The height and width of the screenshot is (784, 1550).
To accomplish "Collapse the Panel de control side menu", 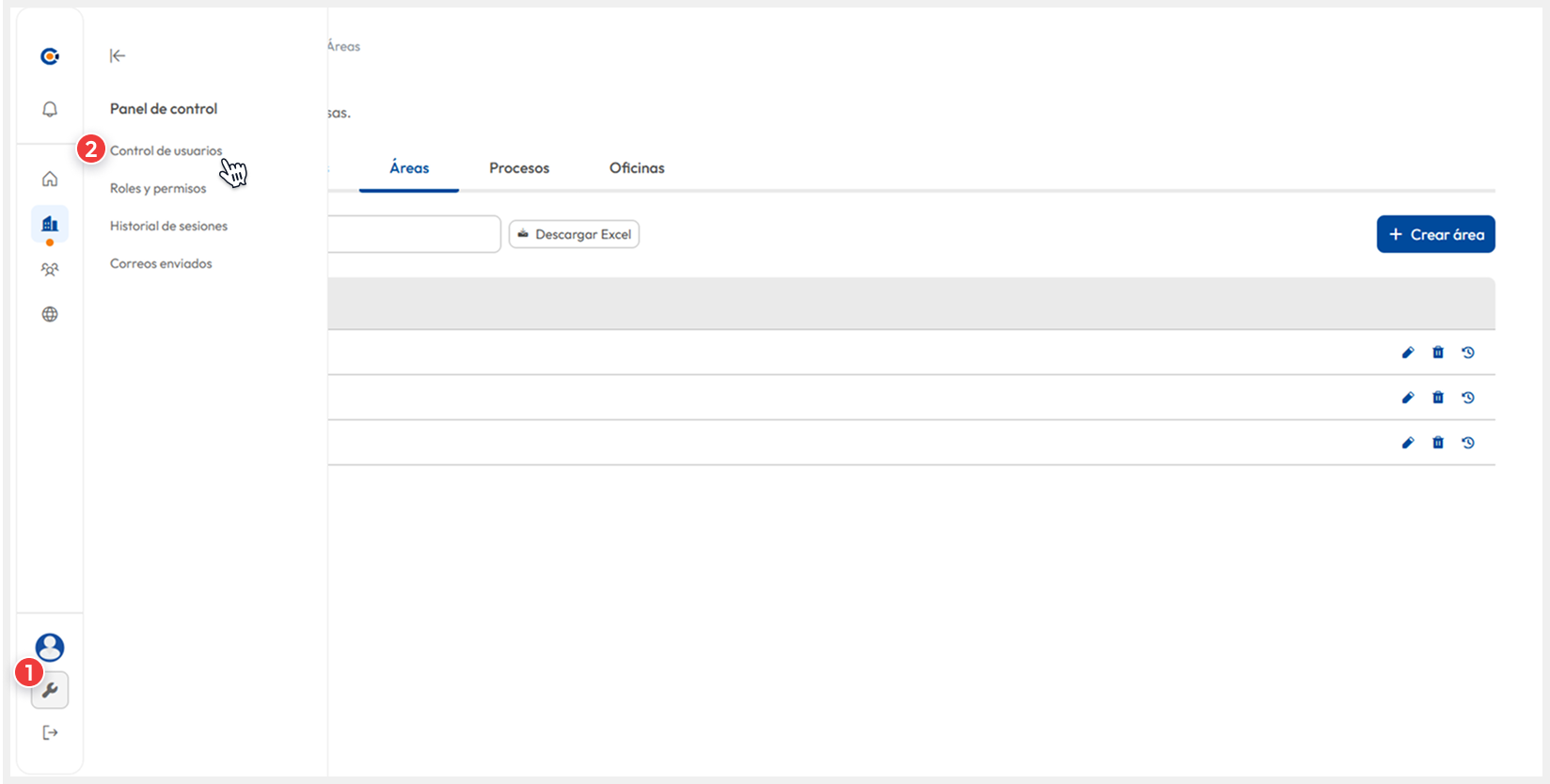I will tap(118, 55).
